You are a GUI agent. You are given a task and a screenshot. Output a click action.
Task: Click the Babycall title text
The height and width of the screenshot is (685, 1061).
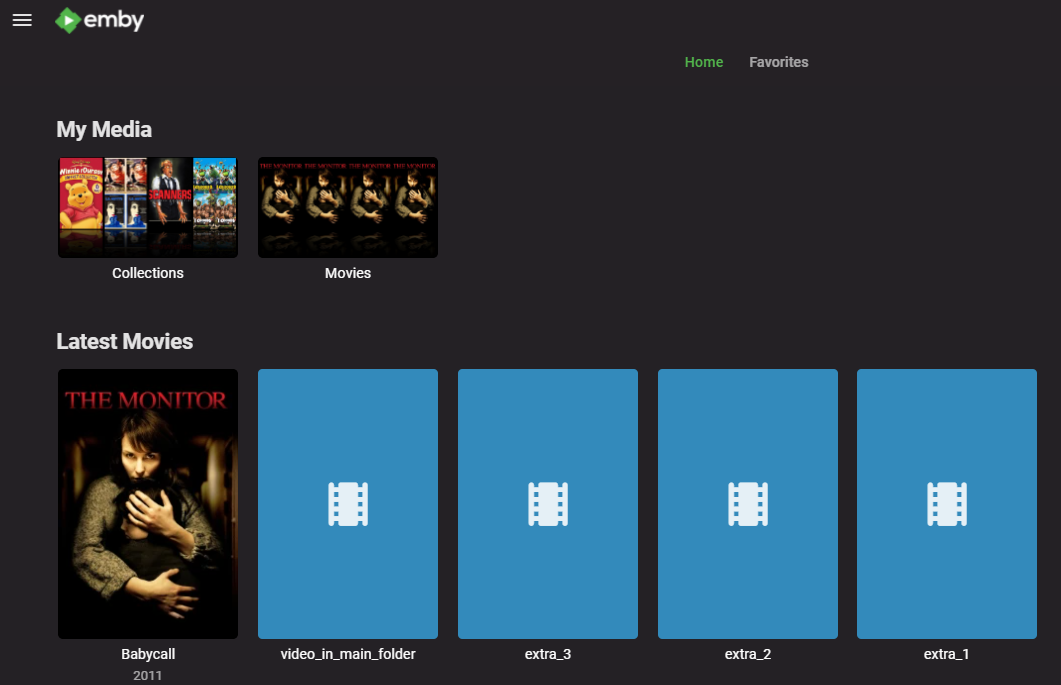(x=148, y=654)
